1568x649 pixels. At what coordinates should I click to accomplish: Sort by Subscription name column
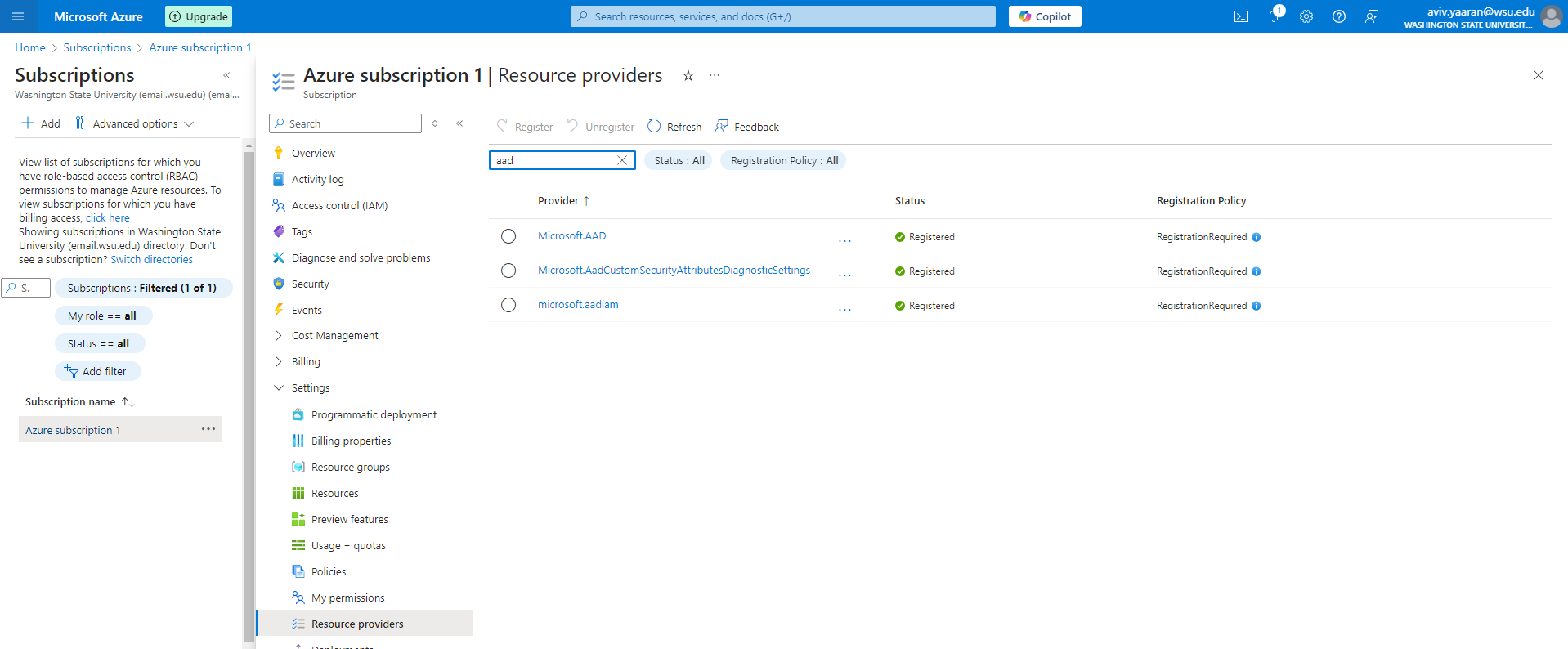tap(79, 401)
